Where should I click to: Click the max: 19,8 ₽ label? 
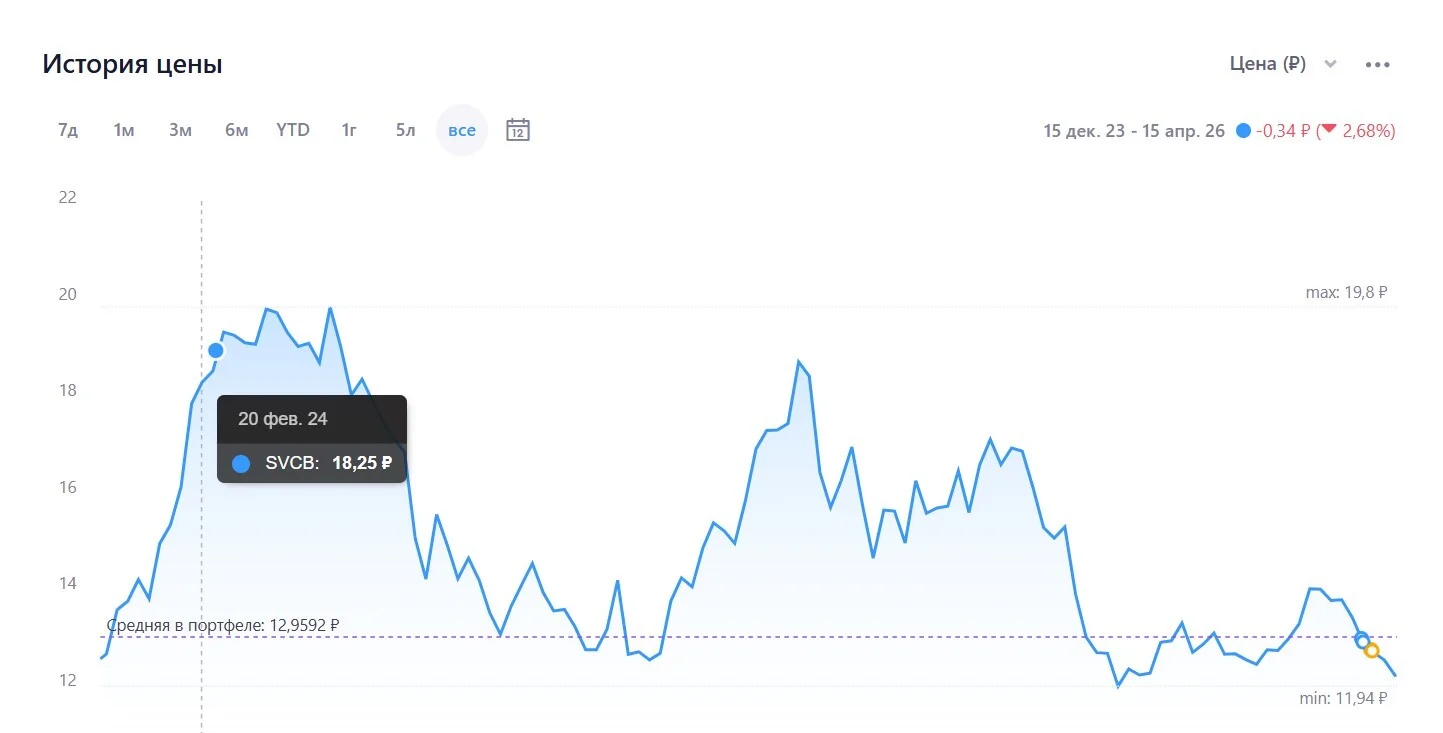1347,293
